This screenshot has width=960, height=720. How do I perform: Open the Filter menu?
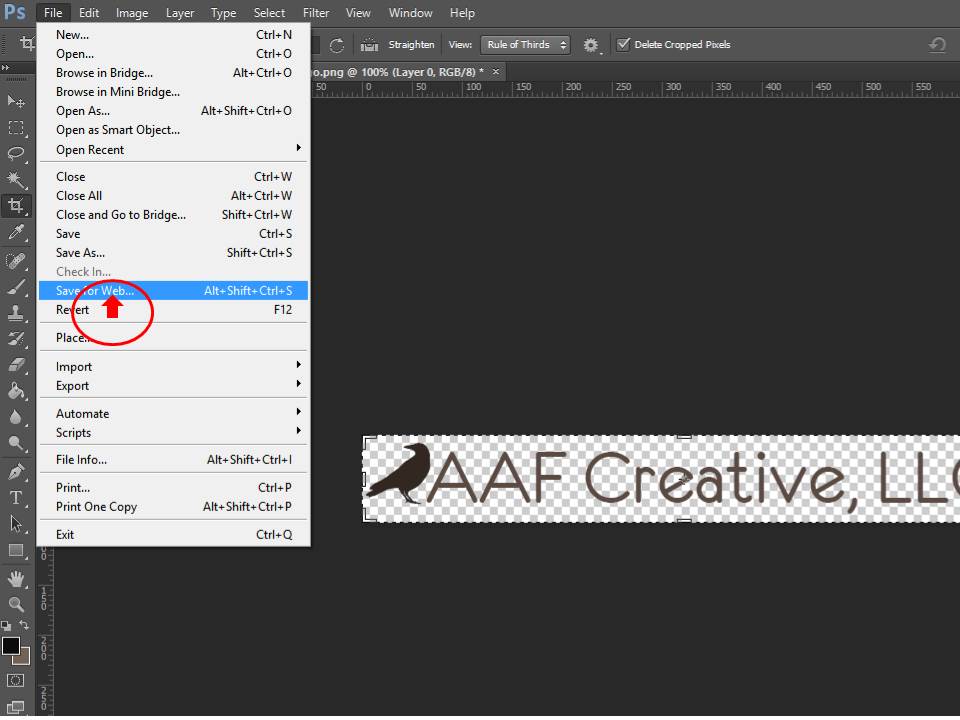click(x=316, y=13)
